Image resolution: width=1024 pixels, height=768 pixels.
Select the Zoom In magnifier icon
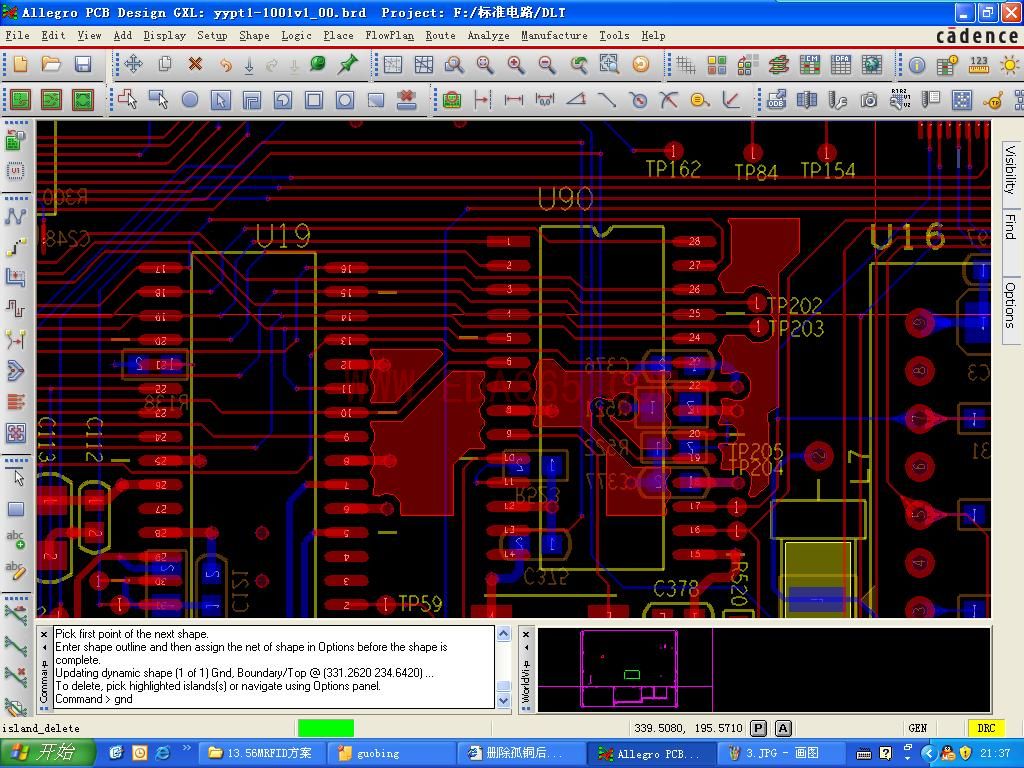(516, 65)
